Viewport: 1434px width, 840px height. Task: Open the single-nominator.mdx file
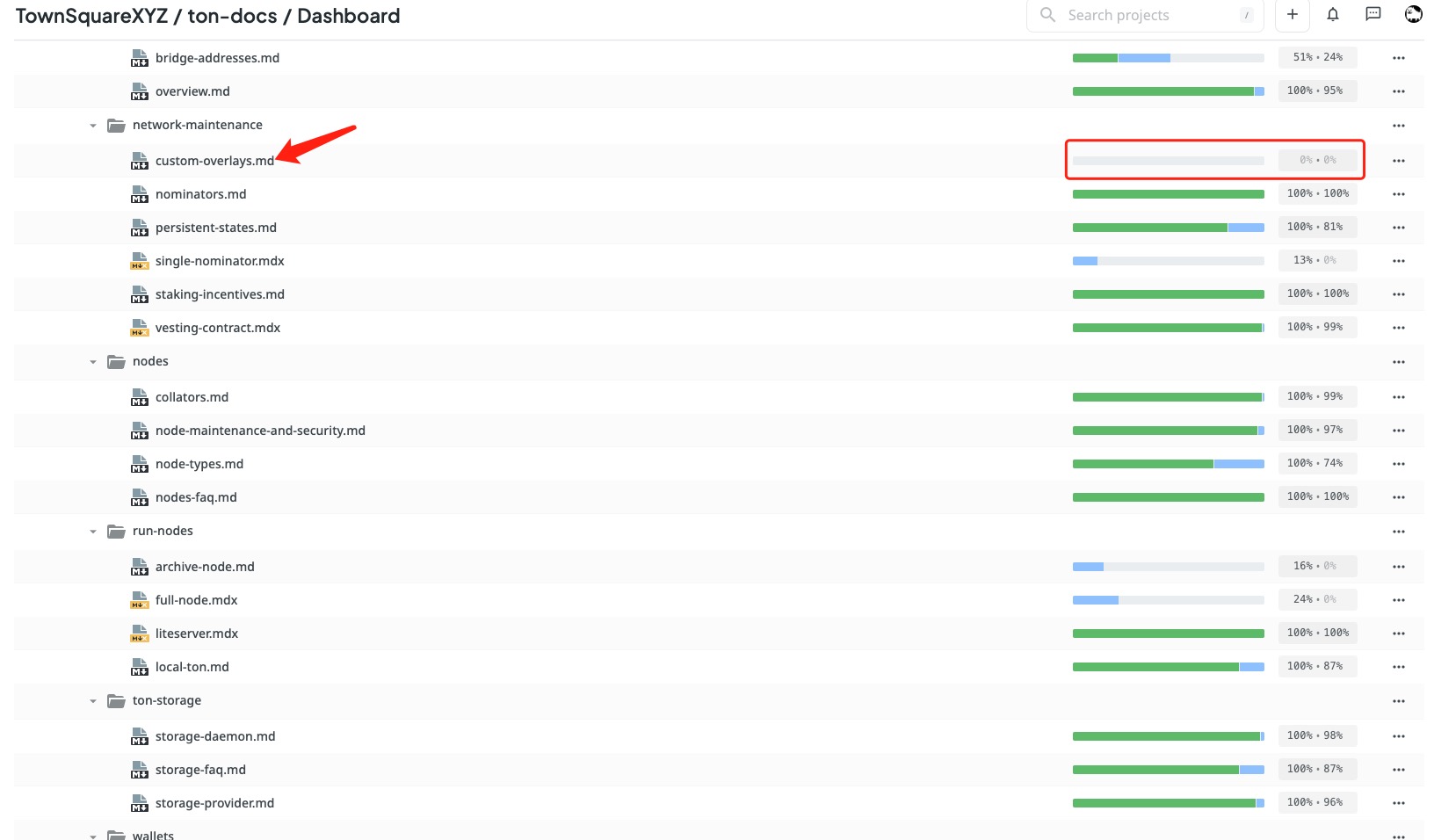click(220, 261)
